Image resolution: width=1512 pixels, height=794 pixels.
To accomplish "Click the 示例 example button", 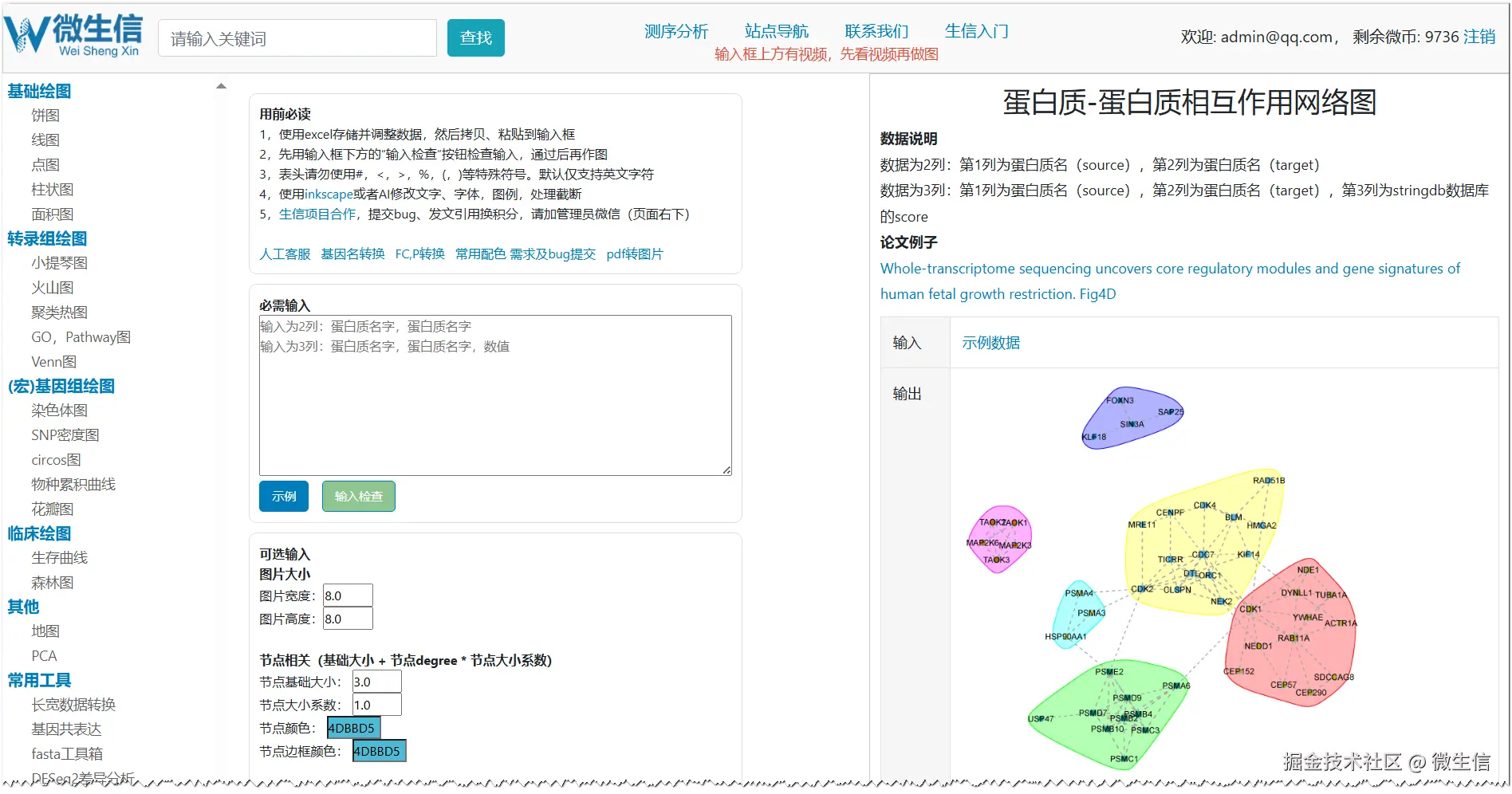I will 284,497.
